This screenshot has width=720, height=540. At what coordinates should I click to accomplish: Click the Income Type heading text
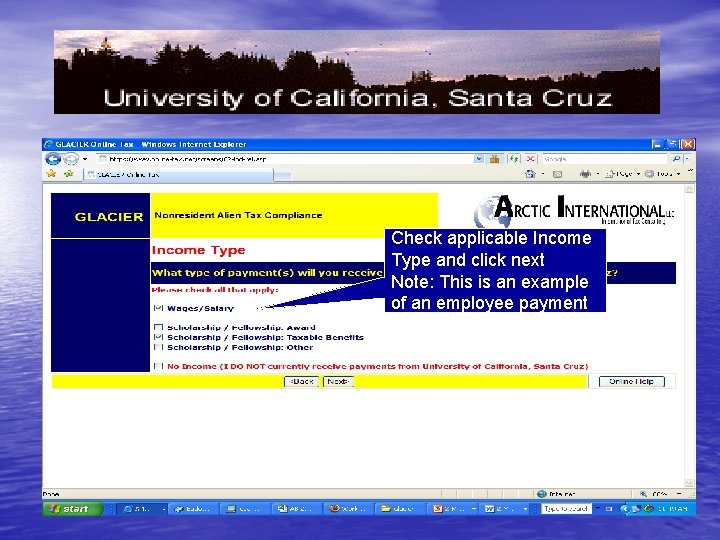[198, 250]
